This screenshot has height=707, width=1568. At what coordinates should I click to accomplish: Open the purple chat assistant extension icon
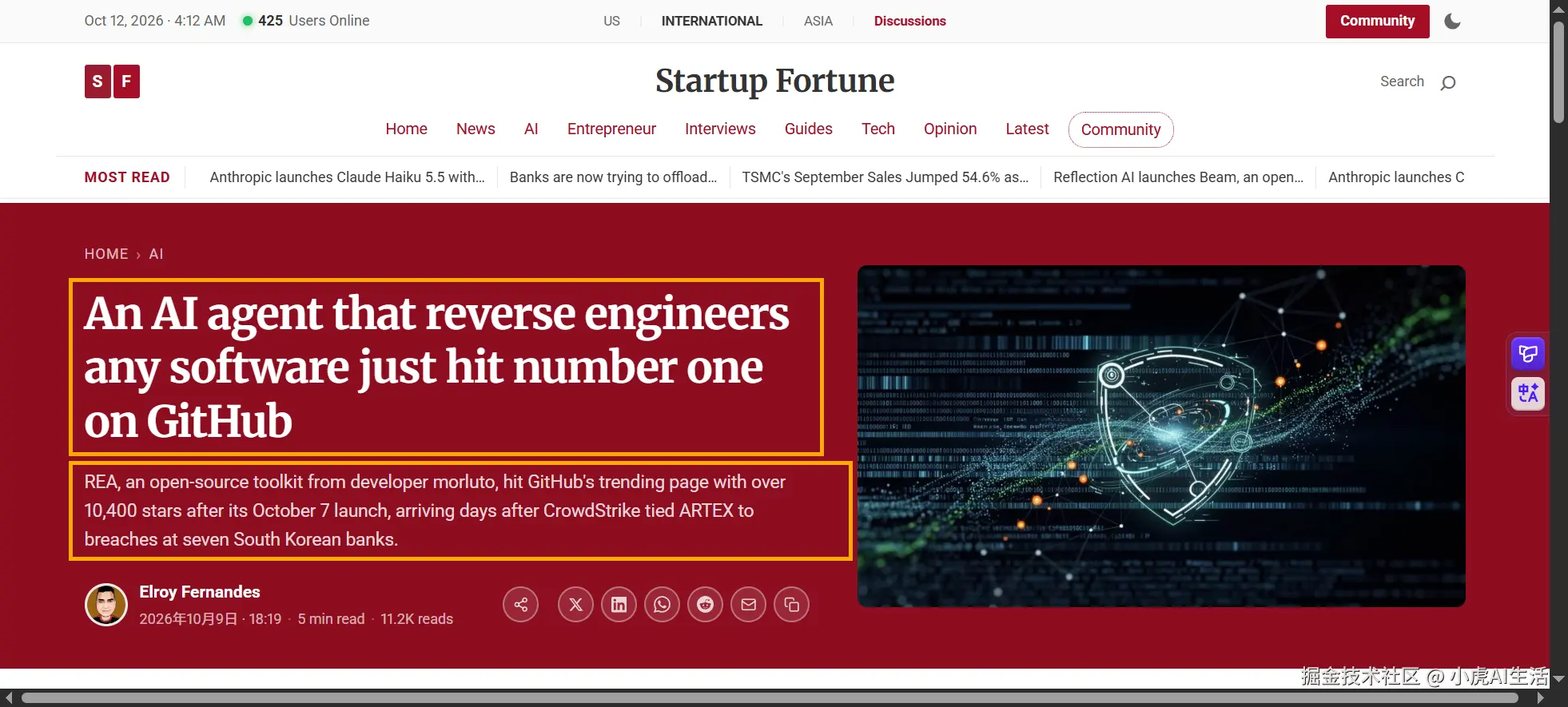point(1527,354)
